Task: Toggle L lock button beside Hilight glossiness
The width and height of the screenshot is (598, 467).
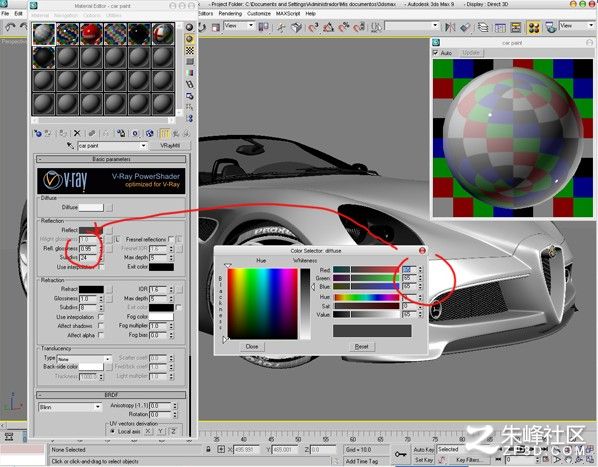Action: (117, 239)
